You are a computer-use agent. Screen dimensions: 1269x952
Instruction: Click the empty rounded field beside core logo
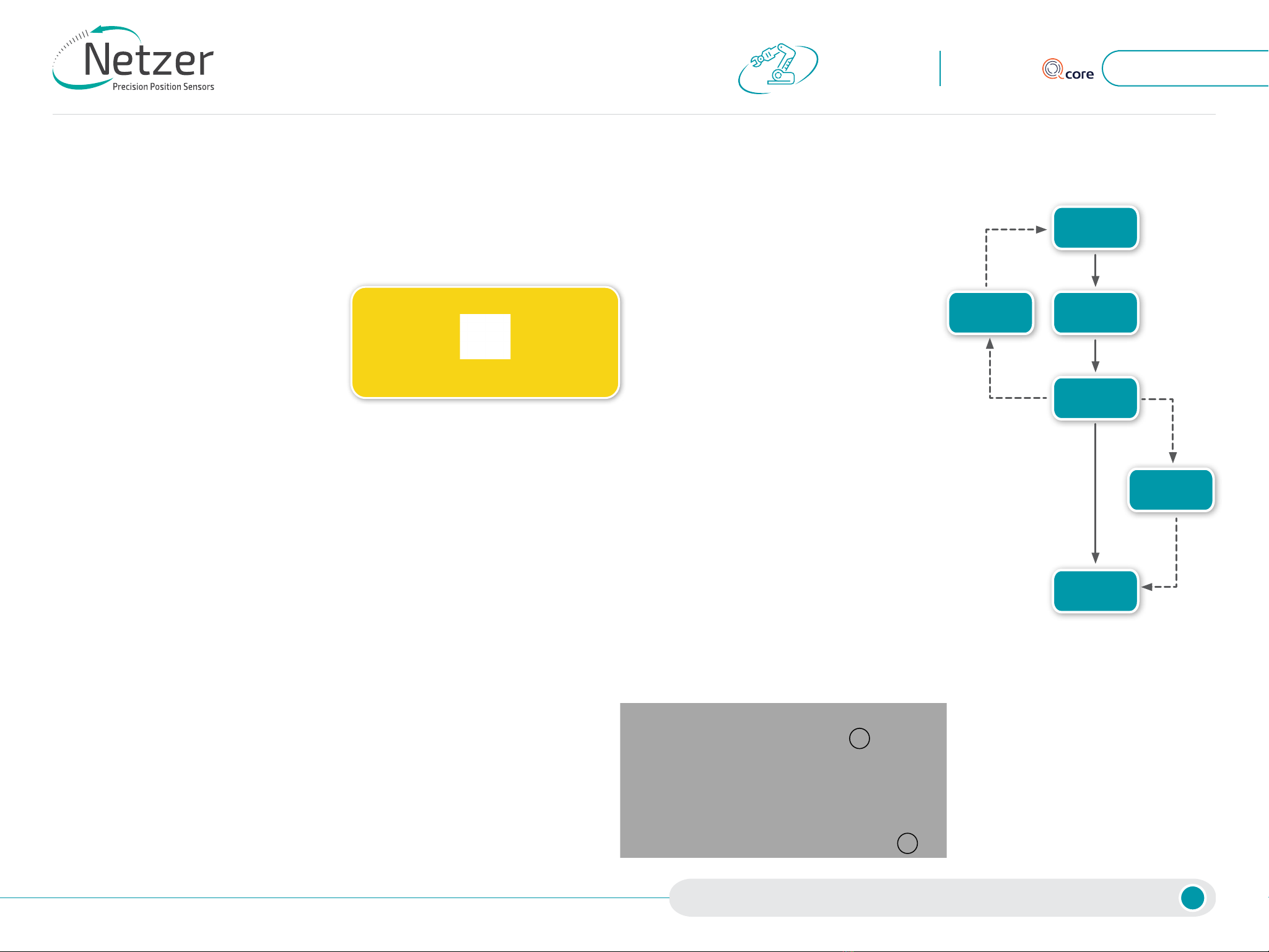(1185, 68)
